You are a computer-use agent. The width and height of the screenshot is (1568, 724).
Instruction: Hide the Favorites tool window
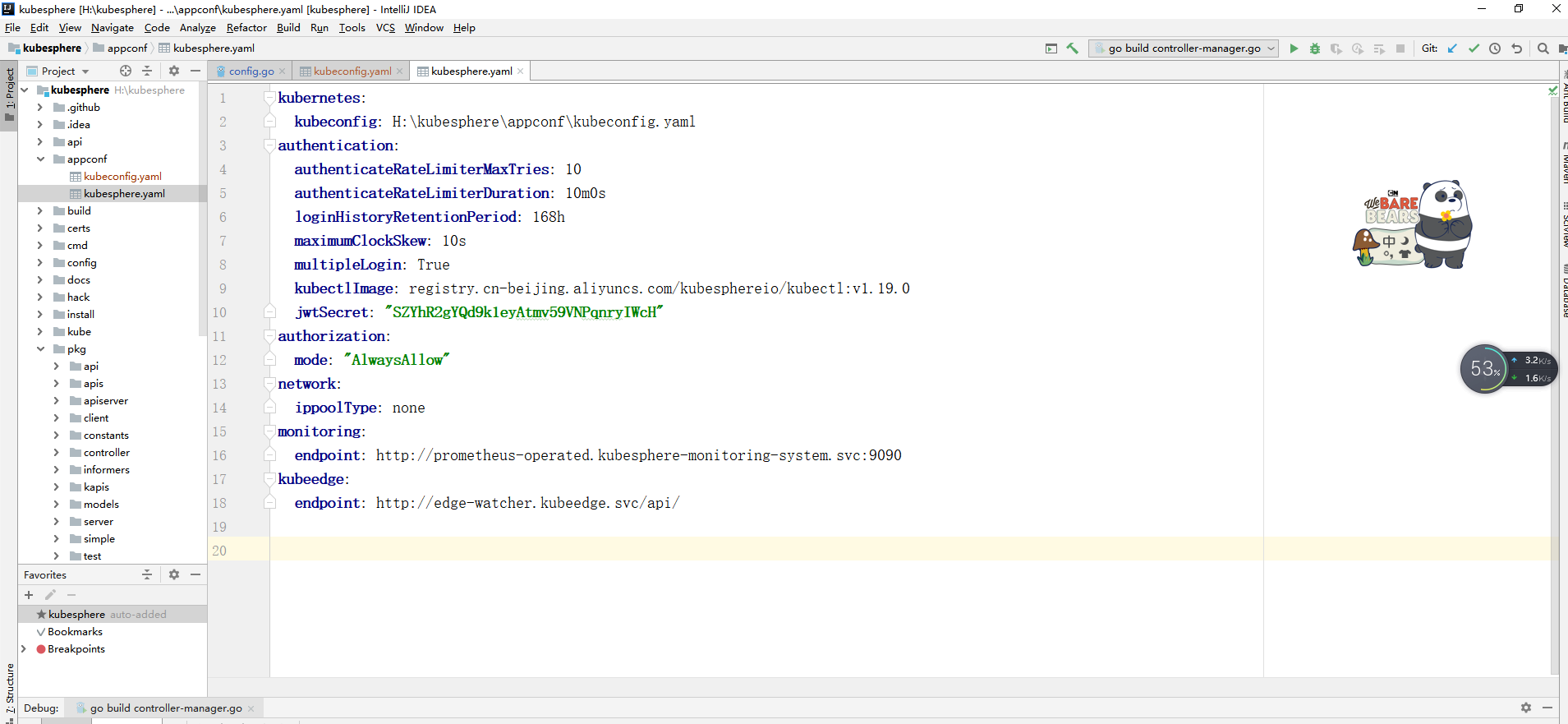click(x=195, y=574)
